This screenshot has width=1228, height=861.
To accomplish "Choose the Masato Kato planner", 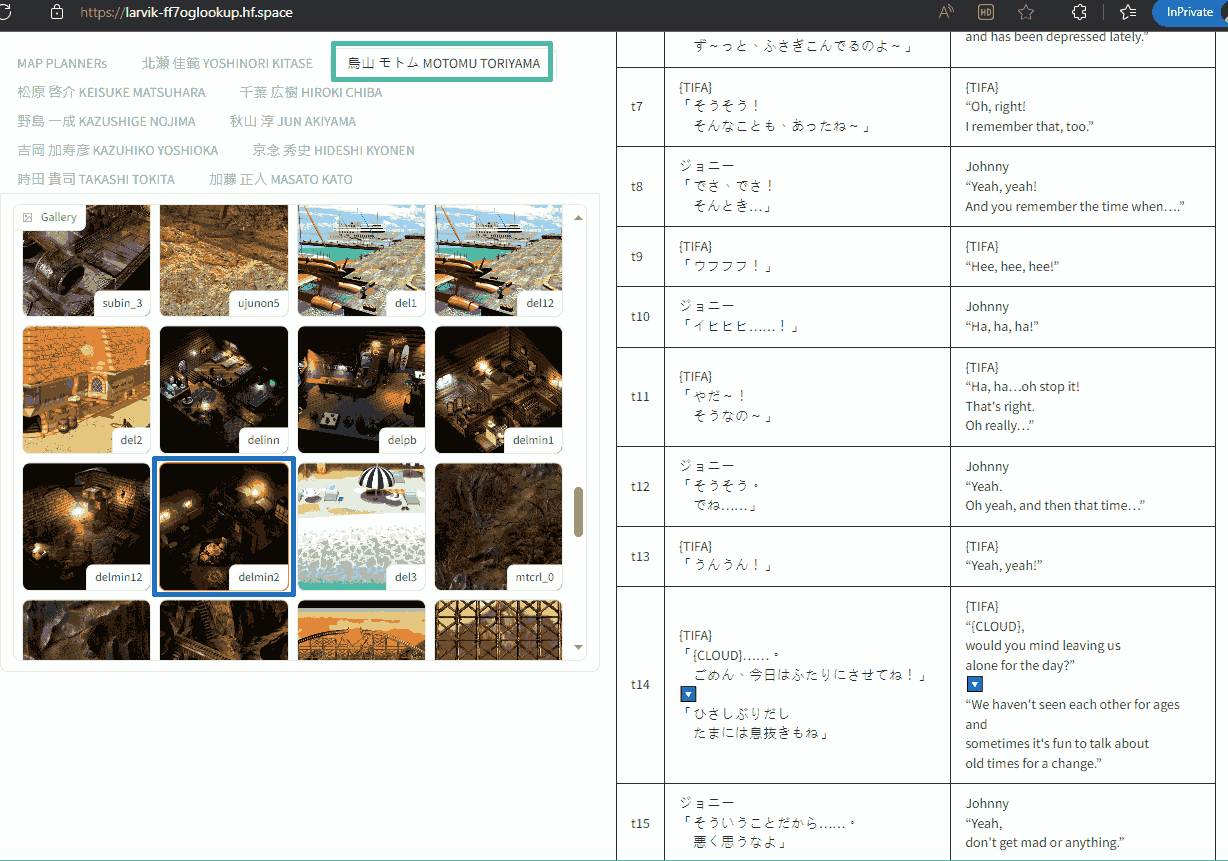I will tap(280, 179).
